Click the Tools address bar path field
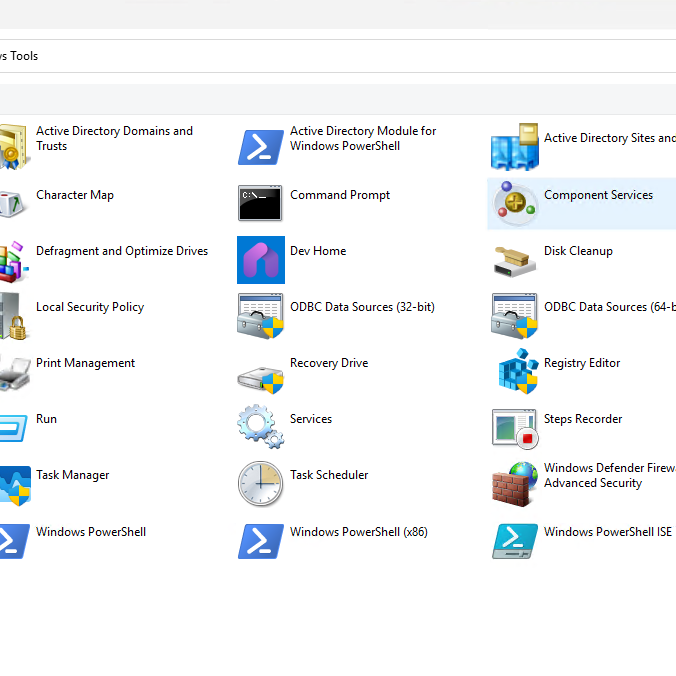The height and width of the screenshot is (676, 676). pos(338,56)
